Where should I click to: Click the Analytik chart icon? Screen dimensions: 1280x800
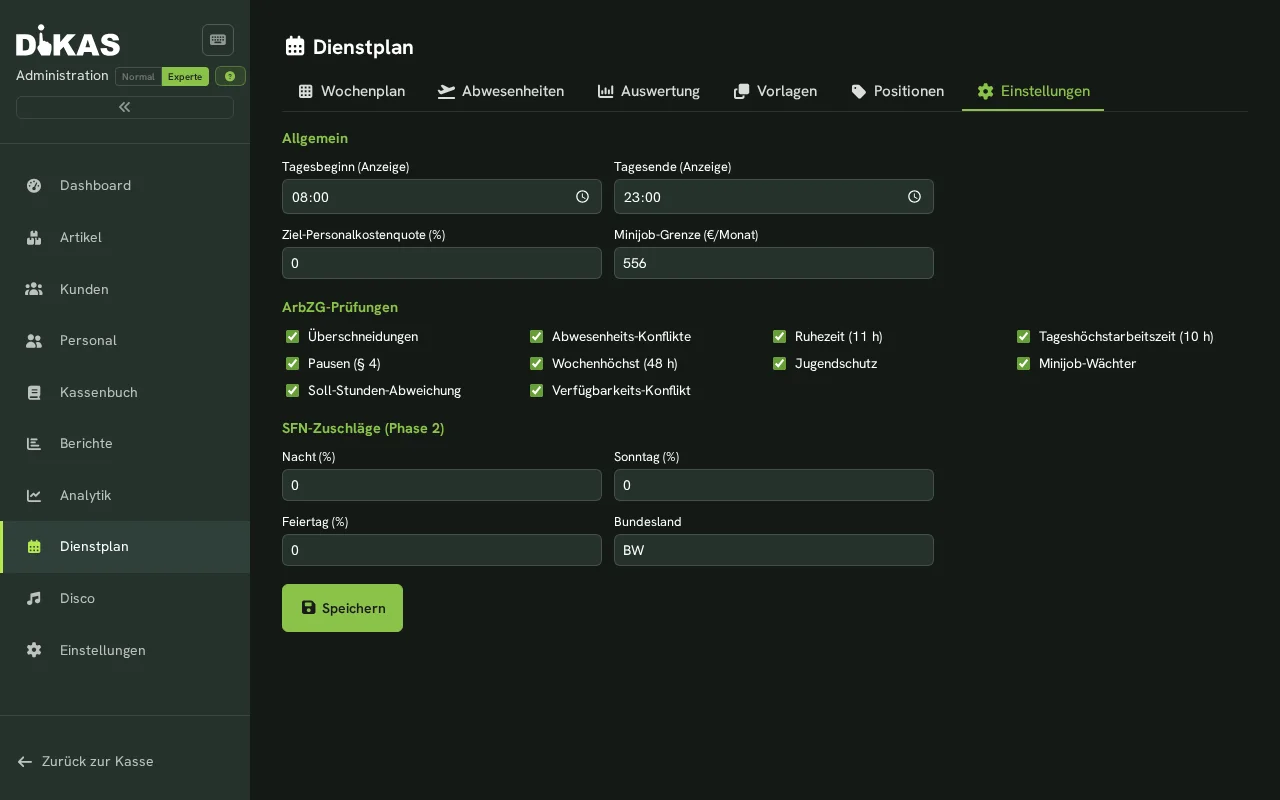(34, 495)
